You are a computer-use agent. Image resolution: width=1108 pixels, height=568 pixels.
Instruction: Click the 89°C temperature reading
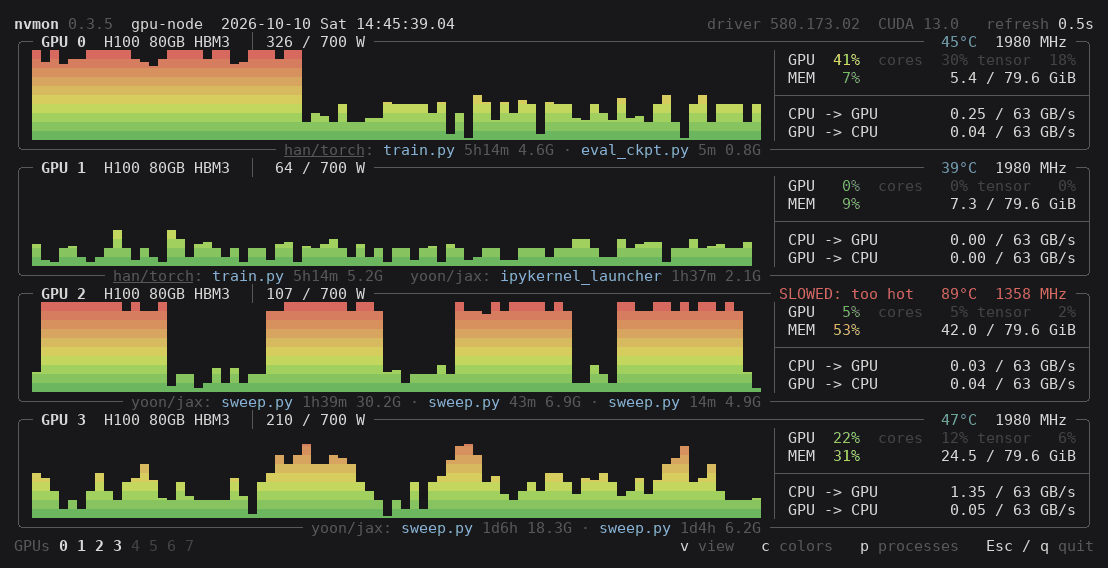(959, 293)
